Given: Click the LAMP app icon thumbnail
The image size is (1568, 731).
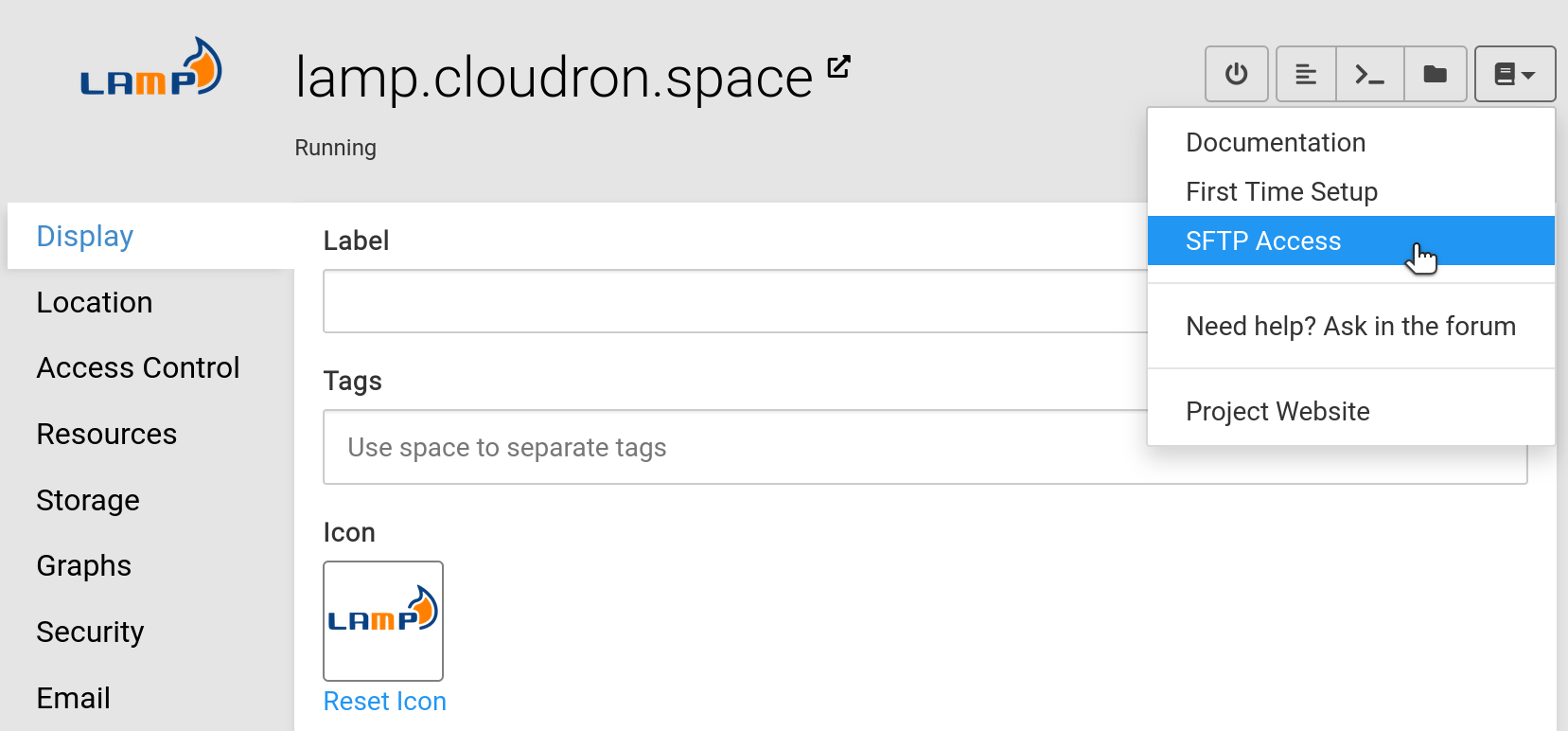Looking at the screenshot, I should coord(383,620).
